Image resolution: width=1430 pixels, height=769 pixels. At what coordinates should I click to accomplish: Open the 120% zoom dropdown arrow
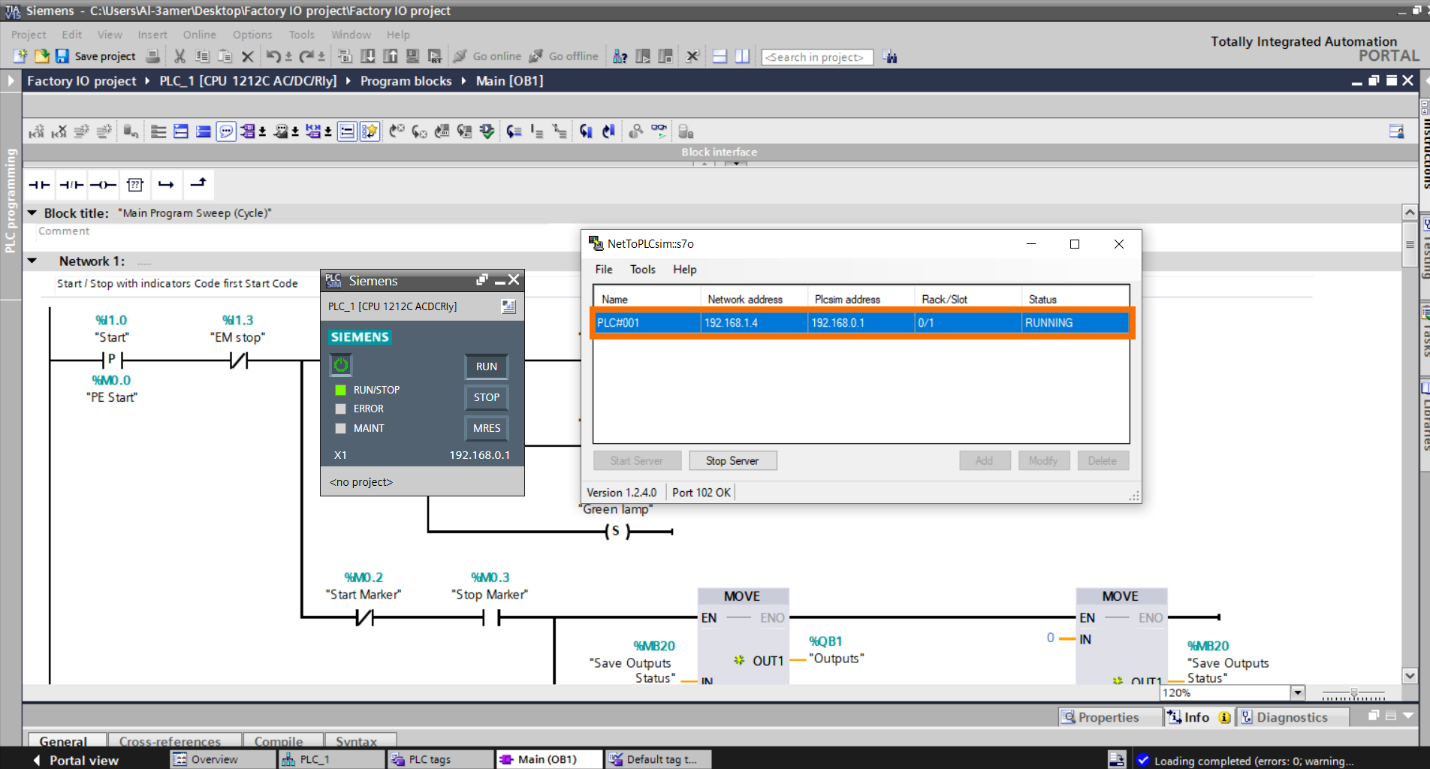coord(1298,692)
